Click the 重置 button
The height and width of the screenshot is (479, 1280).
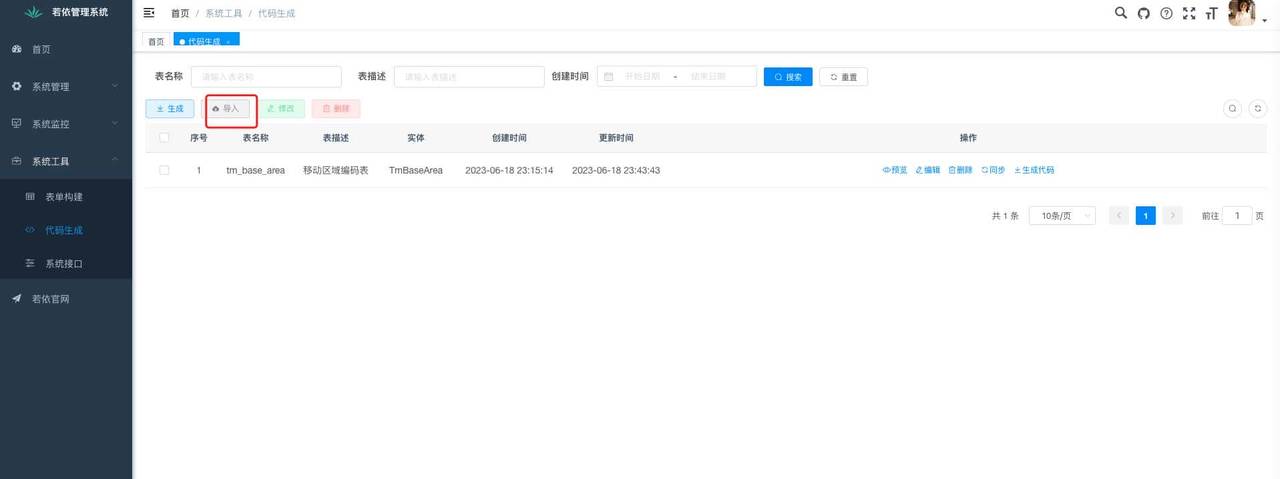(x=843, y=77)
